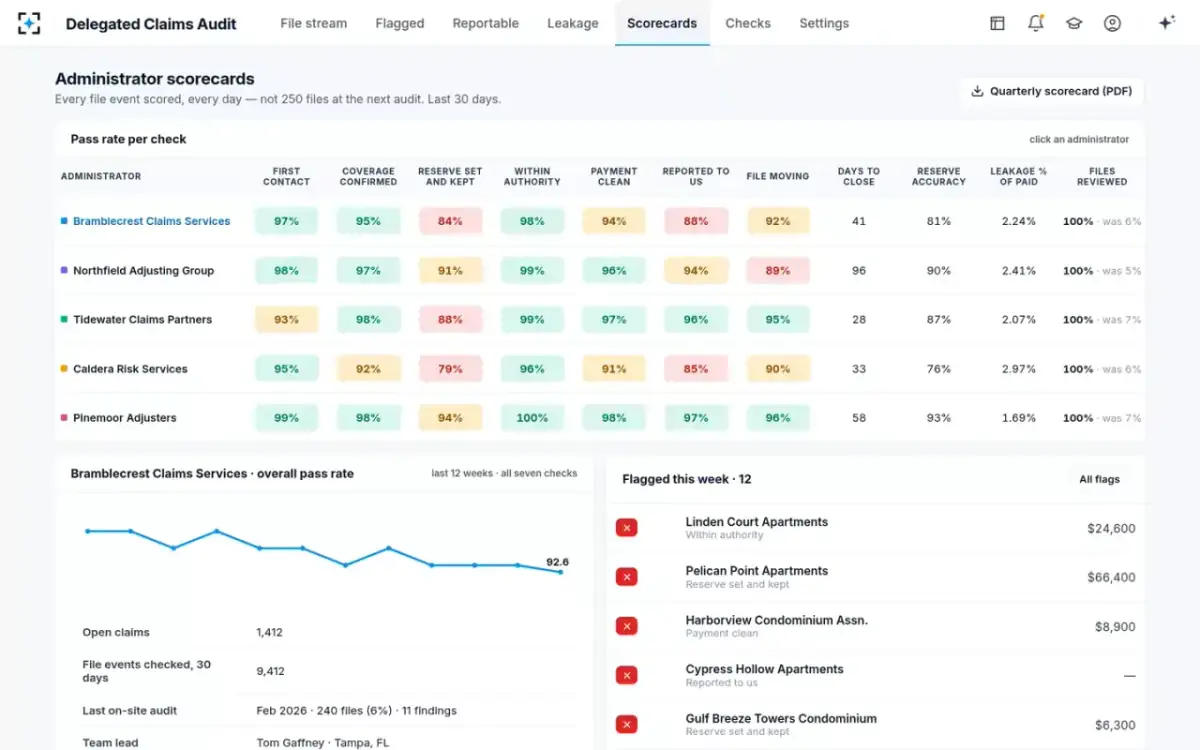Image resolution: width=1200 pixels, height=750 pixels.
Task: Open the Leakage tab
Action: [x=573, y=23]
